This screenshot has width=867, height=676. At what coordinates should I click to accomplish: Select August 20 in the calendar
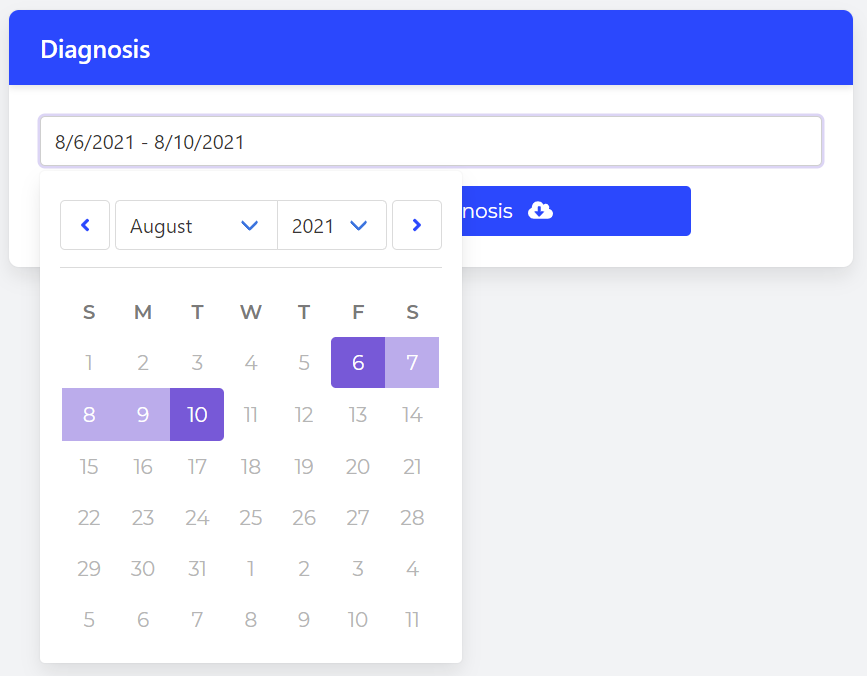(x=358, y=467)
